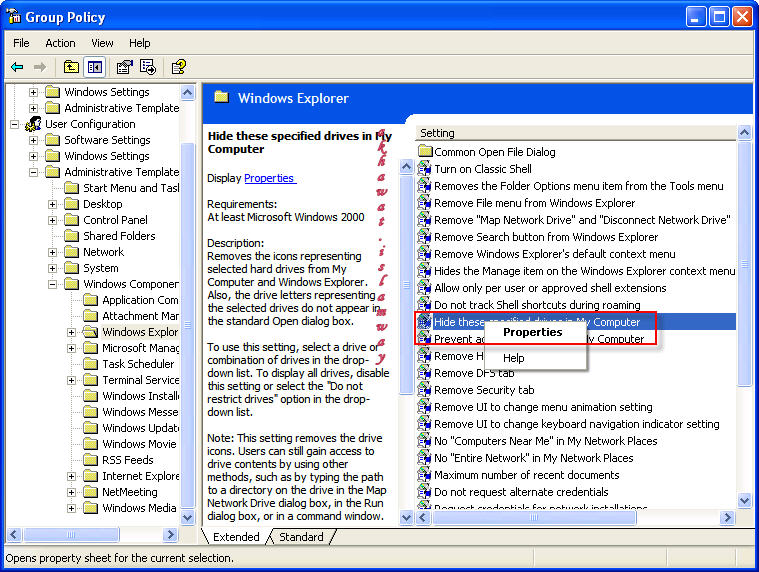This screenshot has width=759, height=572.
Task: Go up one level with the folder icon
Action: click(x=71, y=67)
